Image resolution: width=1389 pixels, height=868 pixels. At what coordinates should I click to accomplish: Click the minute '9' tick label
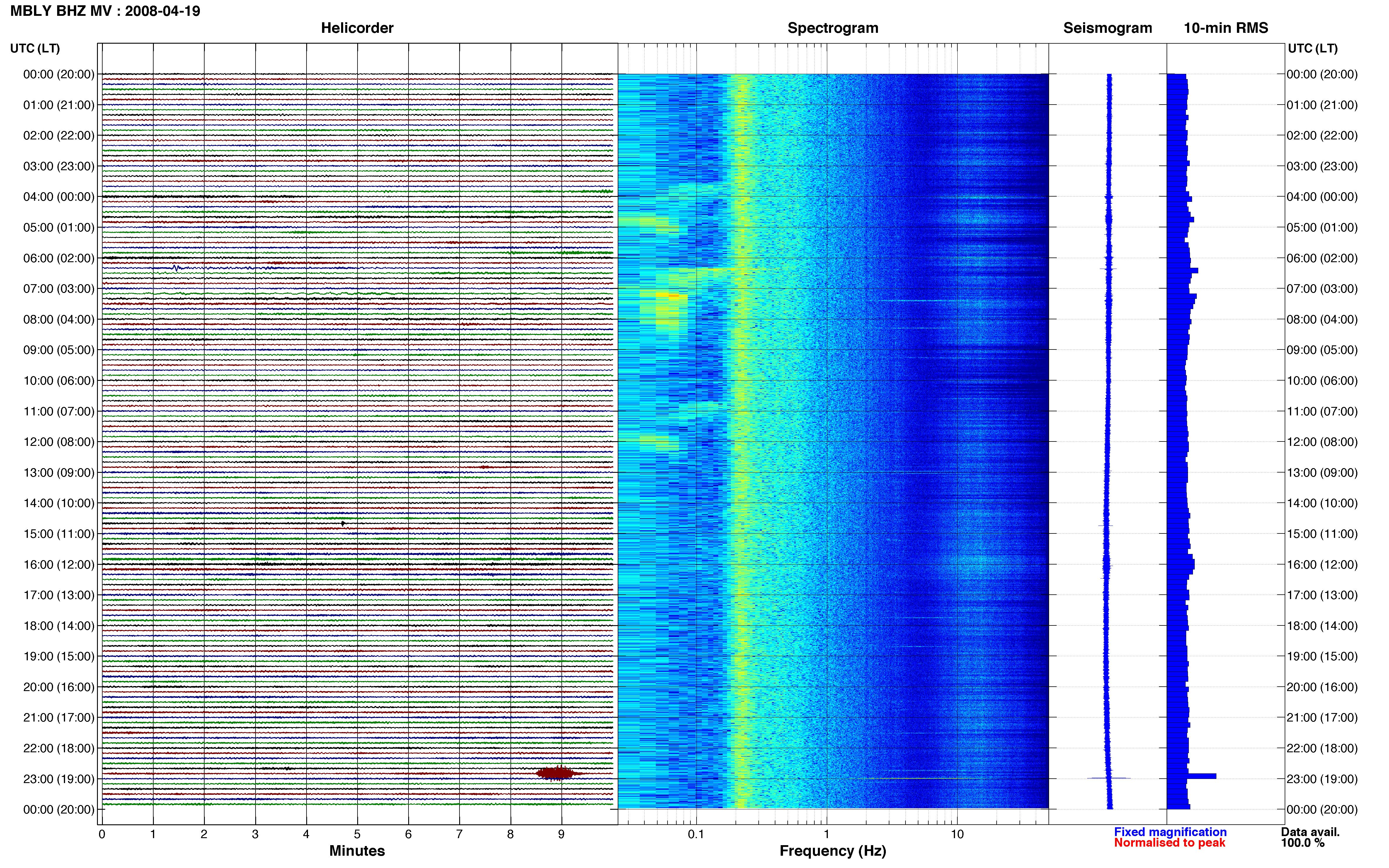(x=561, y=834)
